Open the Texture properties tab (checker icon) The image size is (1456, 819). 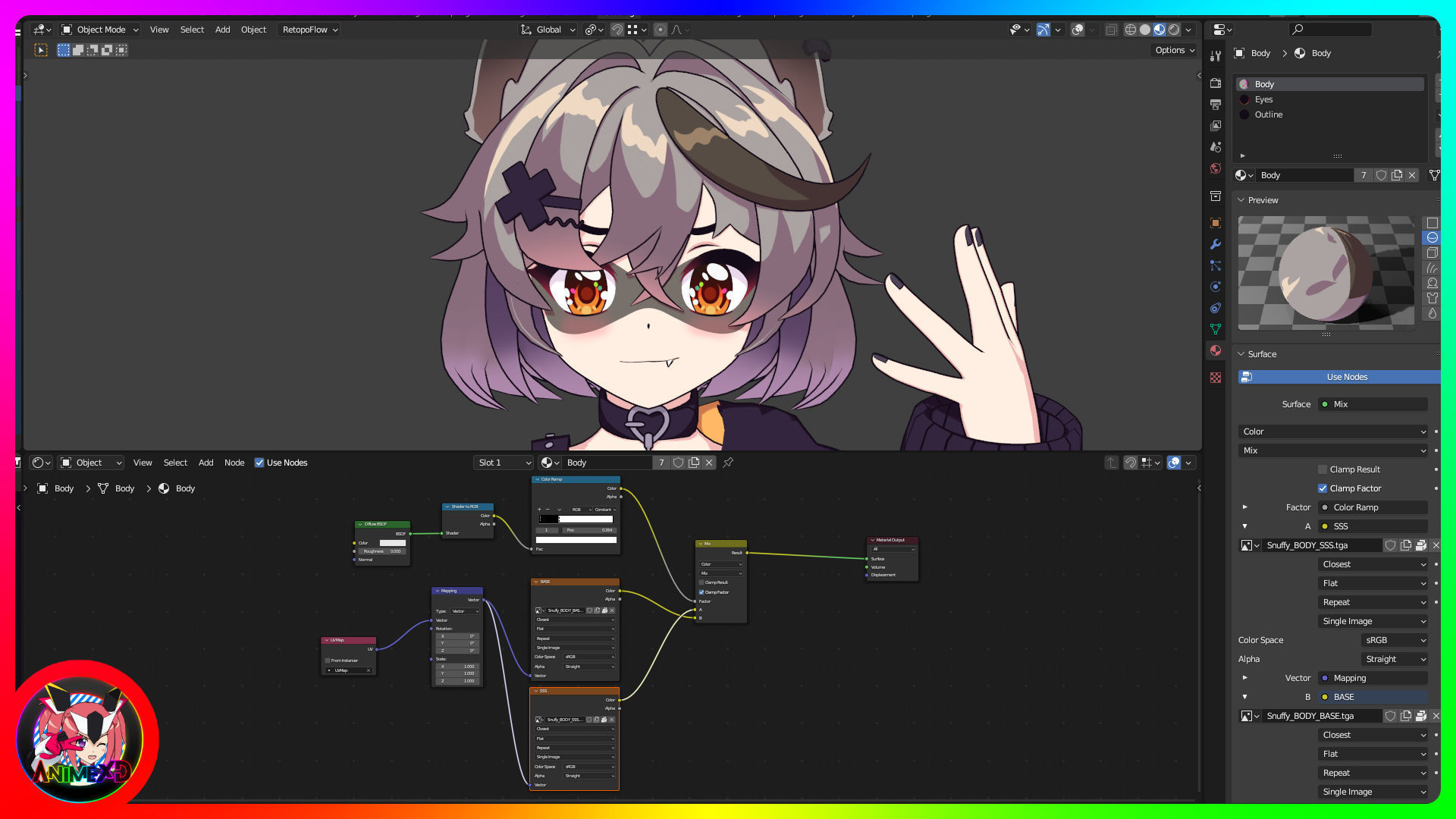click(x=1216, y=378)
